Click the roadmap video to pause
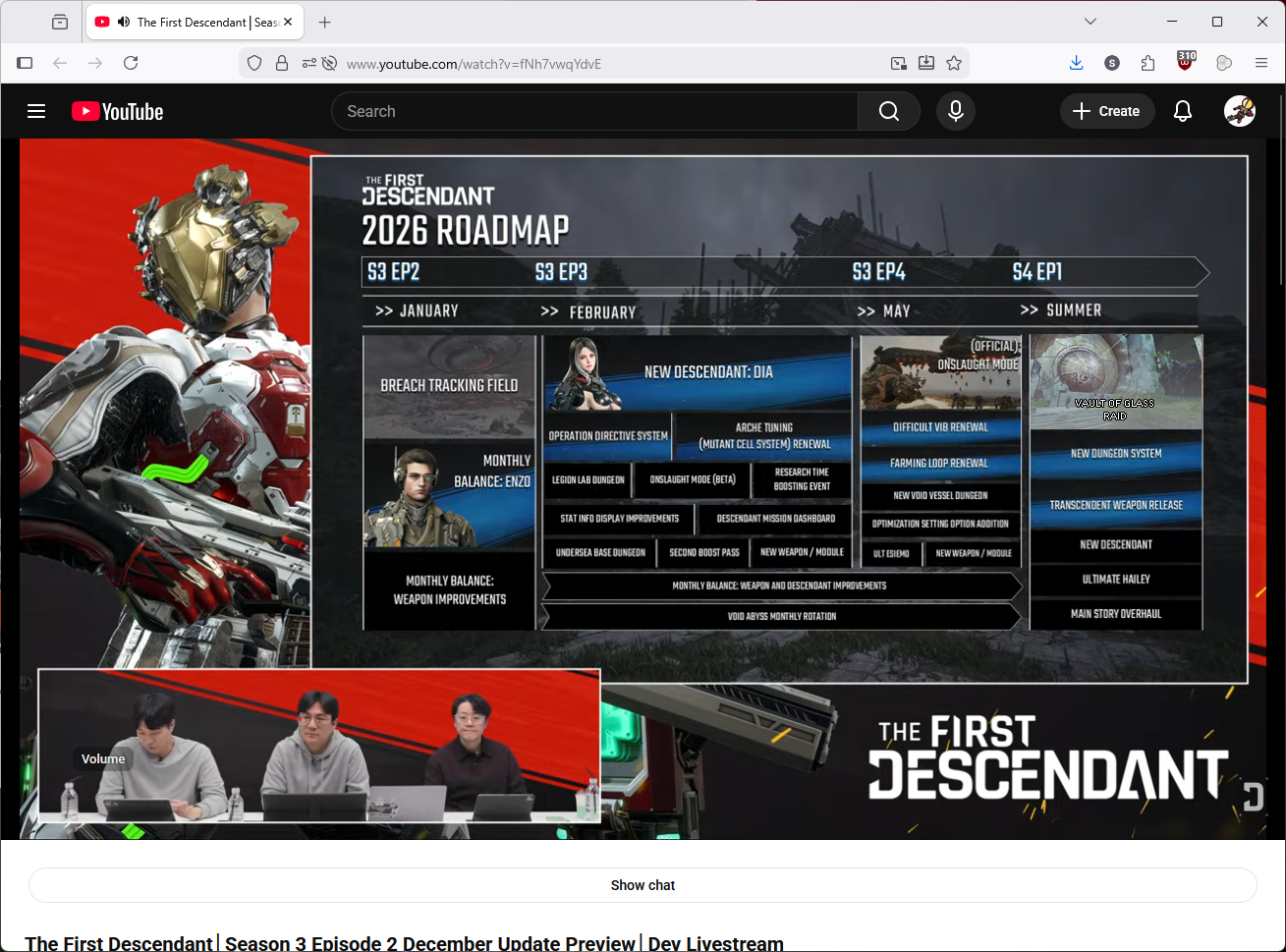Viewport: 1286px width, 952px height. pos(643,489)
